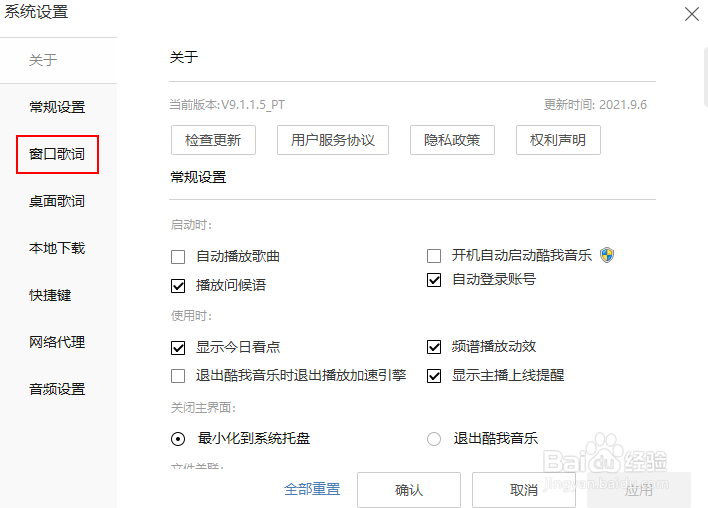Open the 用户服务协议 page

333,140
